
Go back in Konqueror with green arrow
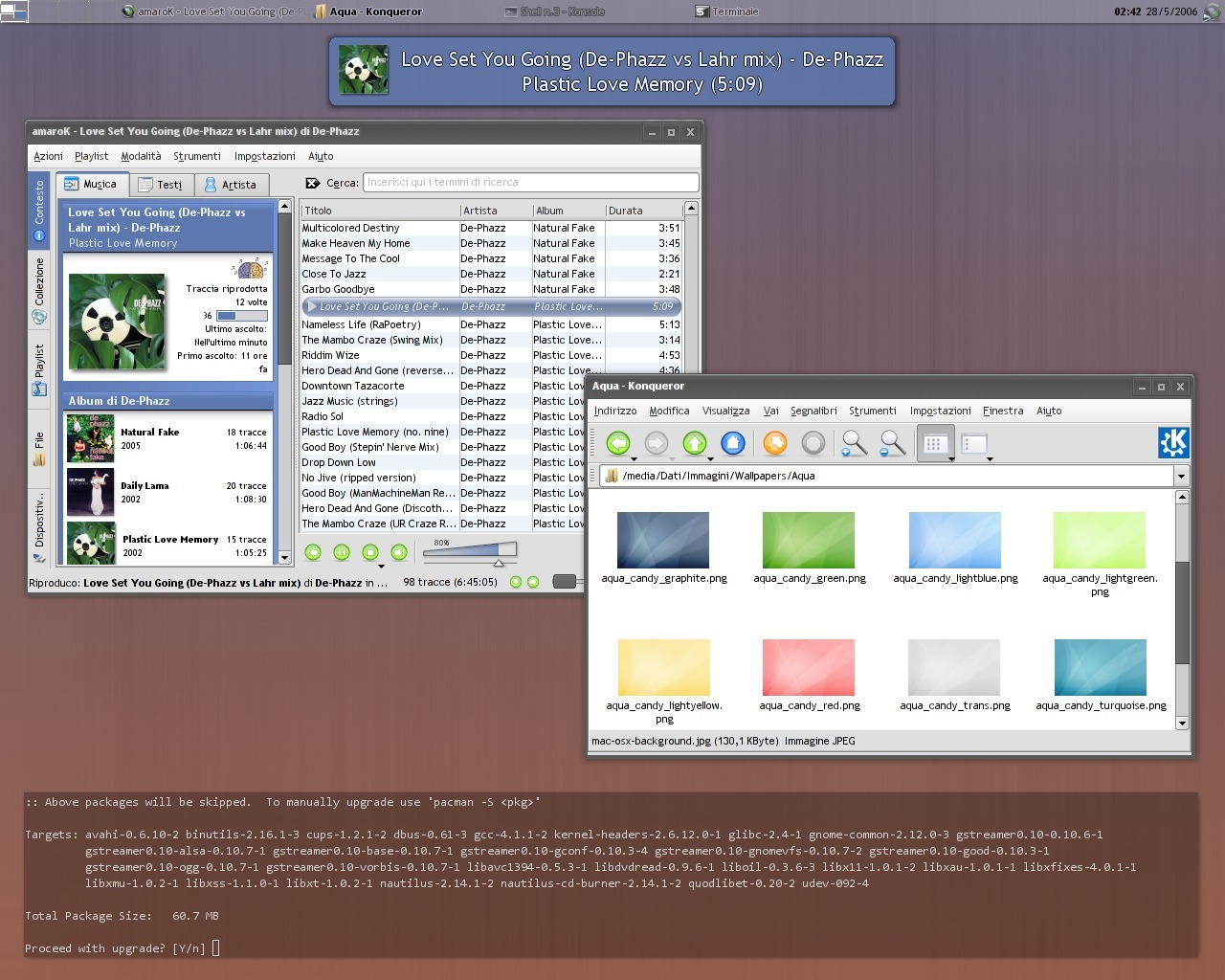pos(618,443)
